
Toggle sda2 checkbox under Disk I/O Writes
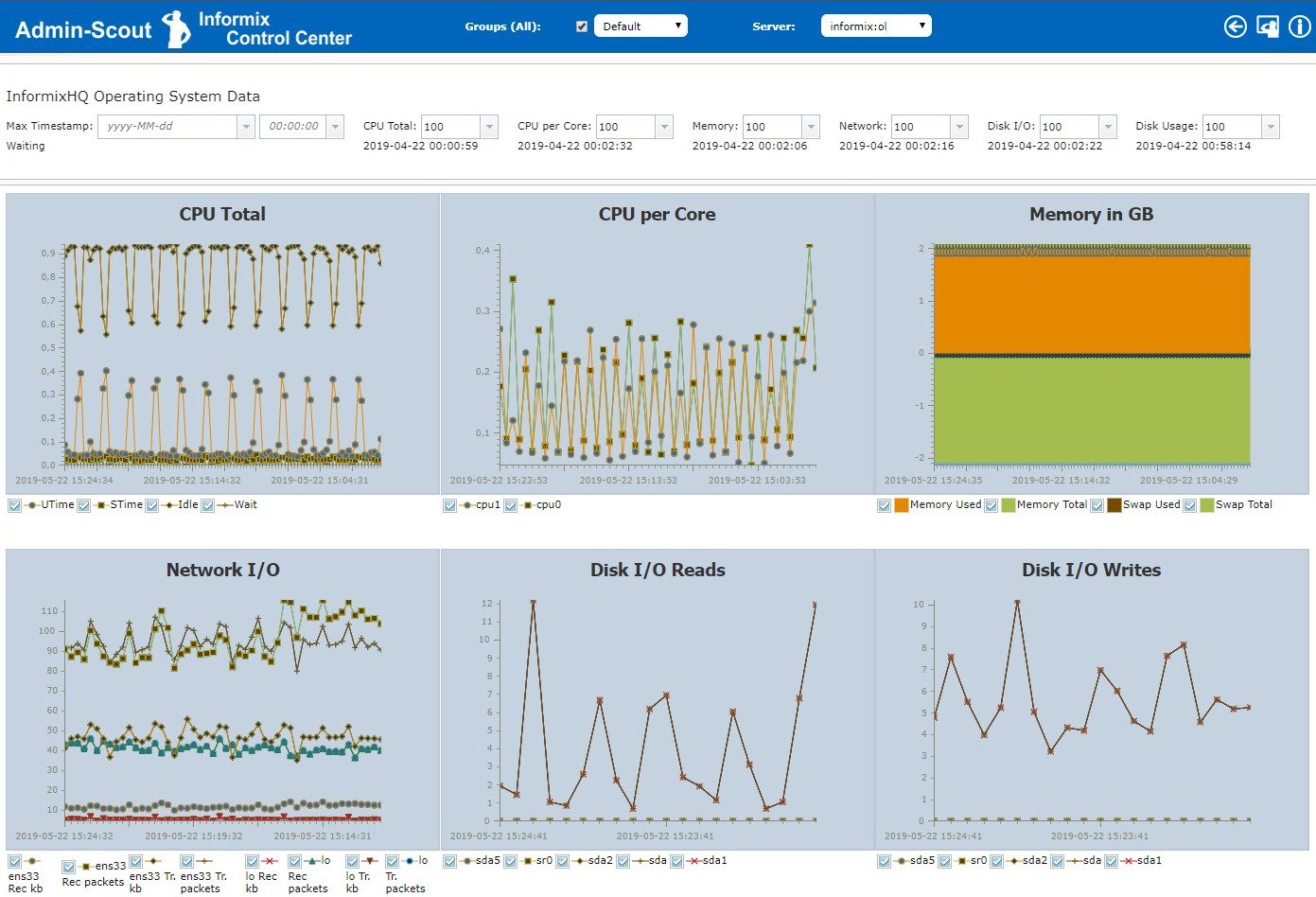click(x=997, y=861)
